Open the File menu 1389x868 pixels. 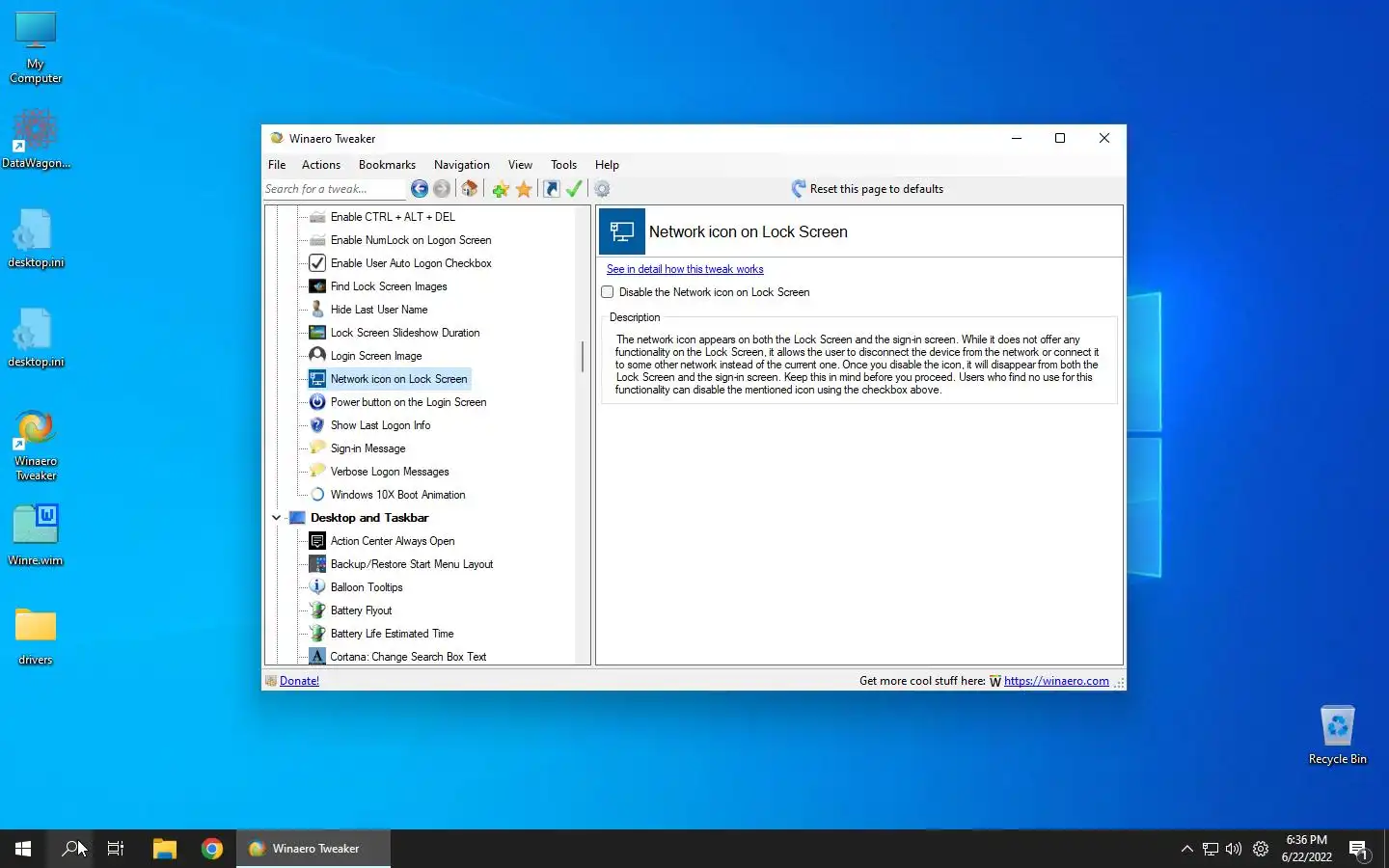pos(277,165)
